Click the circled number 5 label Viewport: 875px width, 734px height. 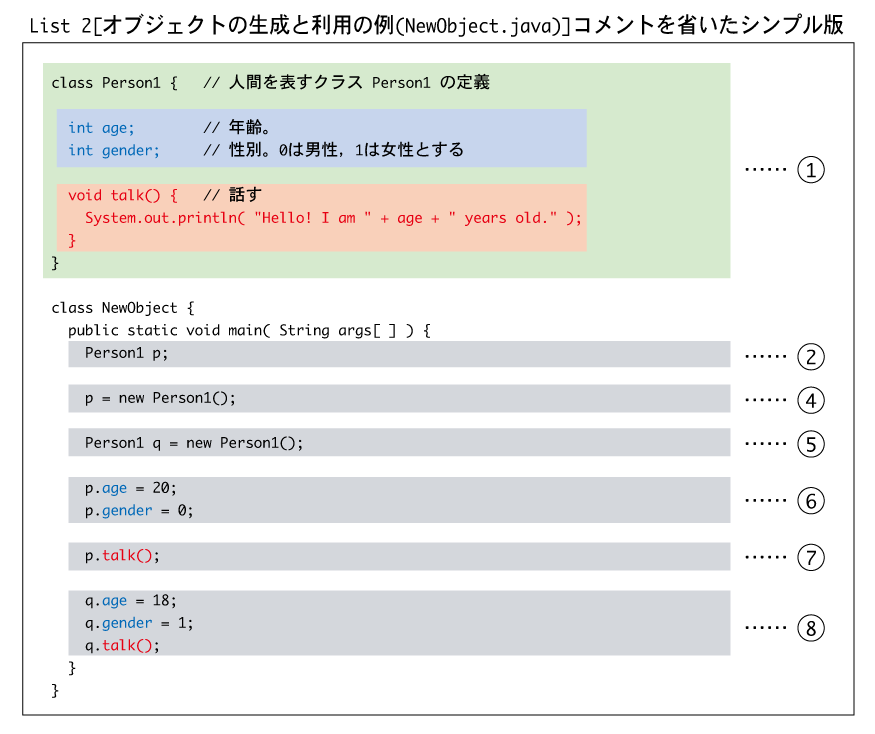point(811,444)
